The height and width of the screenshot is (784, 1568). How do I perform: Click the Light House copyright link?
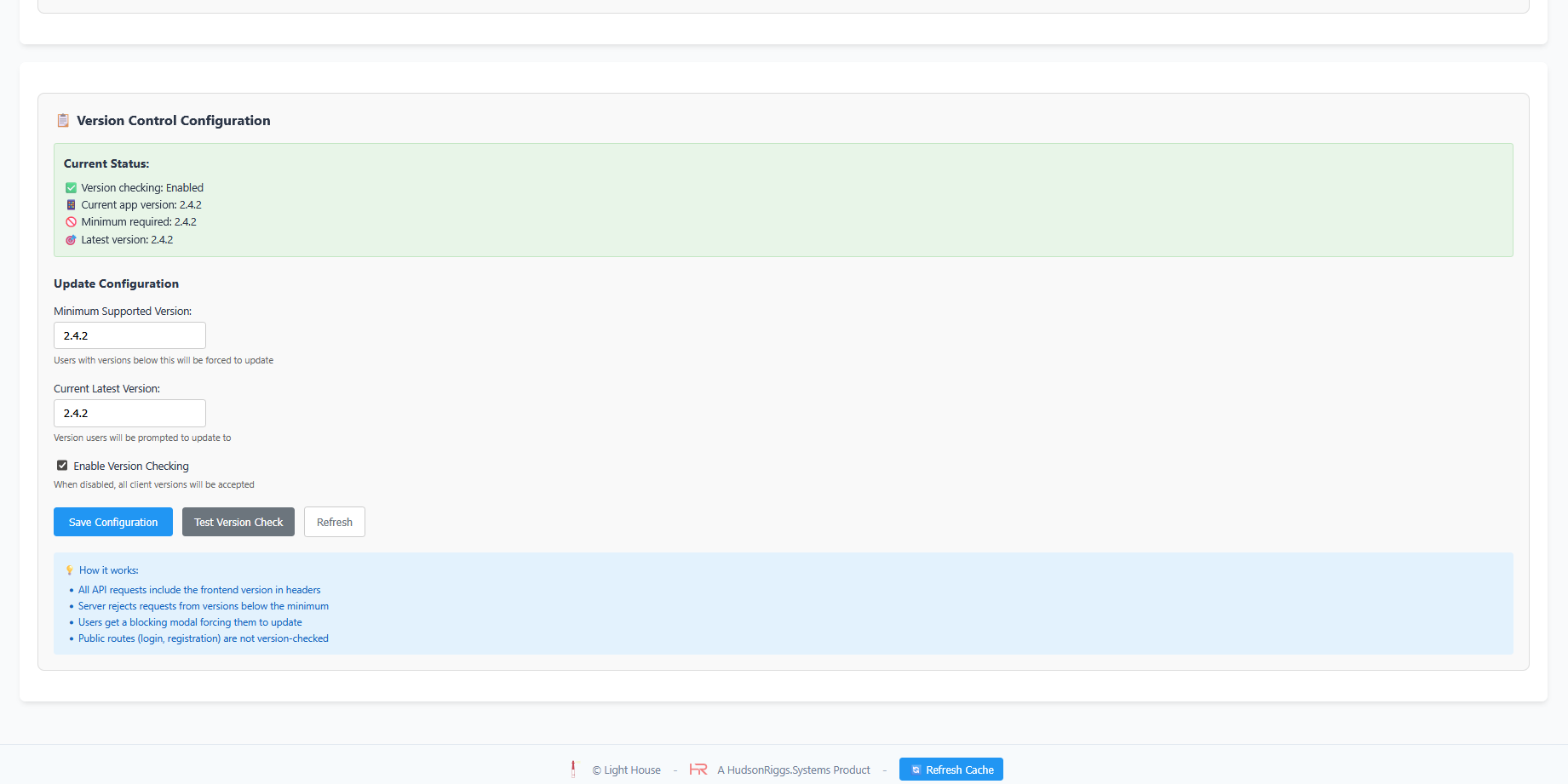click(626, 770)
